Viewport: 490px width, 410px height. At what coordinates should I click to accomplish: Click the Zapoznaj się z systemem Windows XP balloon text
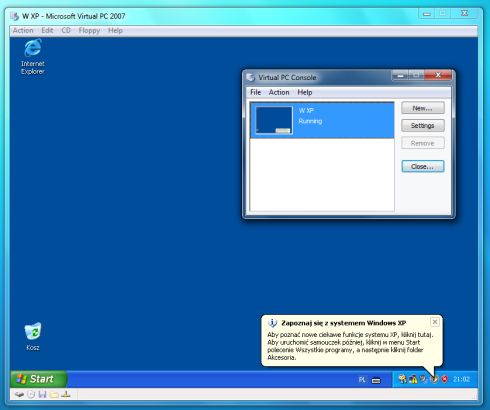click(x=344, y=323)
